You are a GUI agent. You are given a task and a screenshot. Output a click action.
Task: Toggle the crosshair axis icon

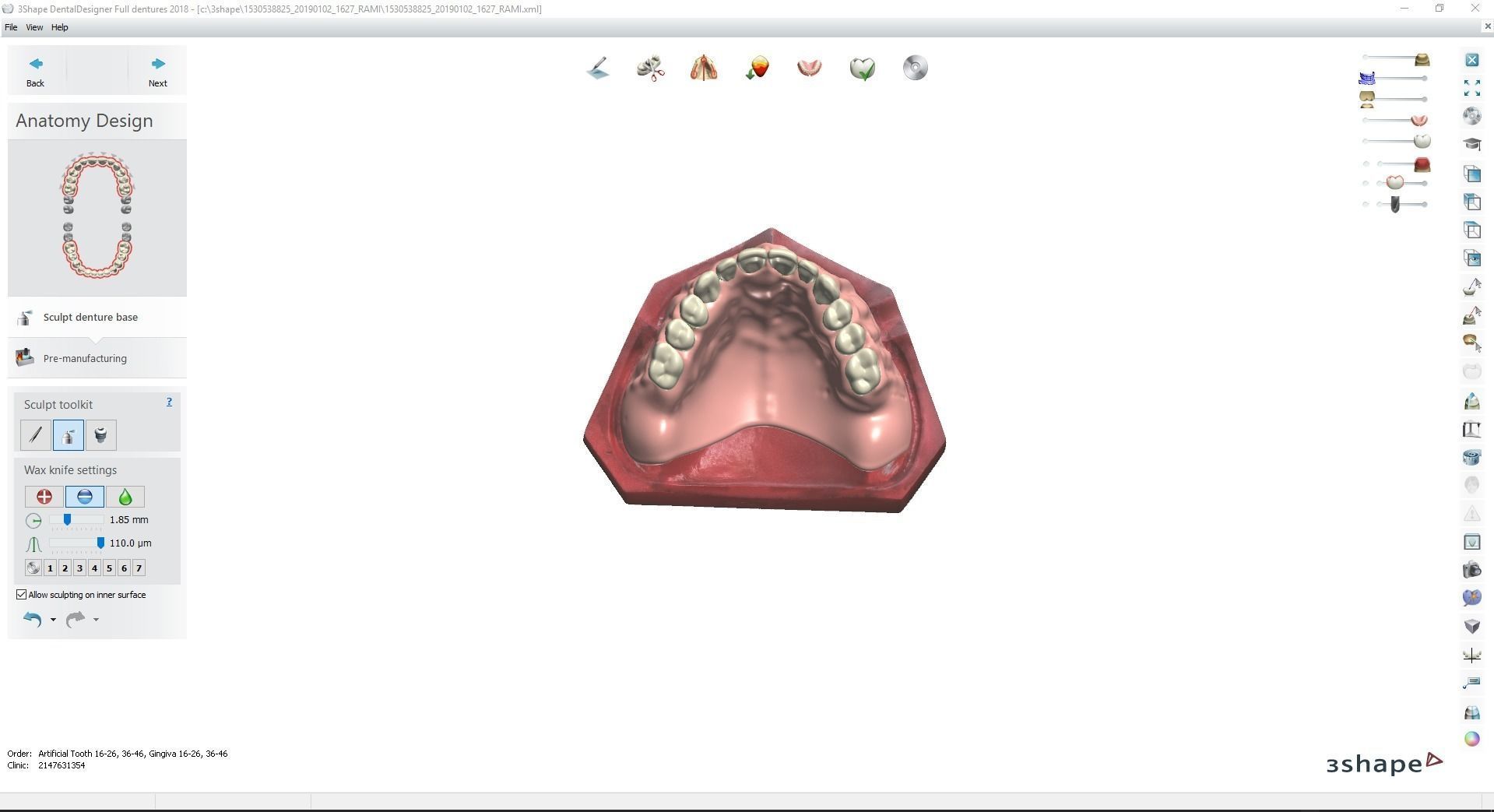(x=1472, y=655)
